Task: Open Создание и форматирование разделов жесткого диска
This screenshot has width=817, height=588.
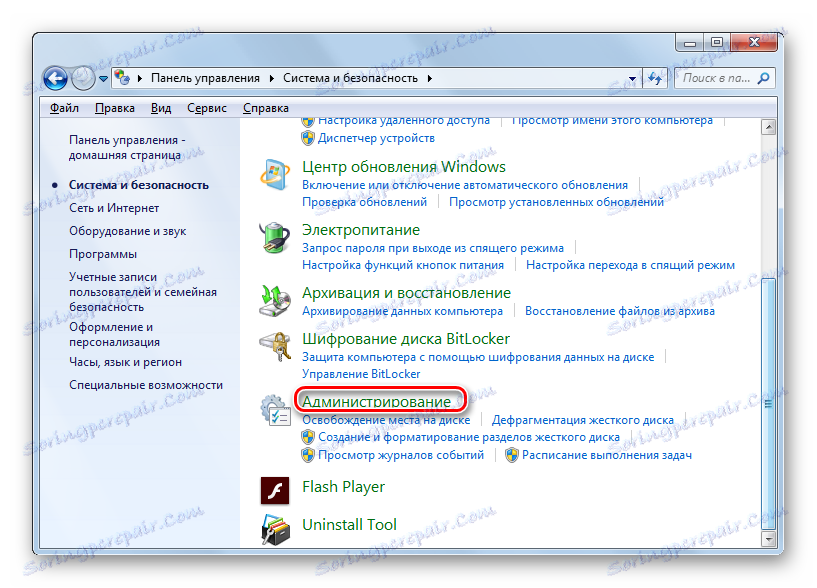Action: pos(469,437)
